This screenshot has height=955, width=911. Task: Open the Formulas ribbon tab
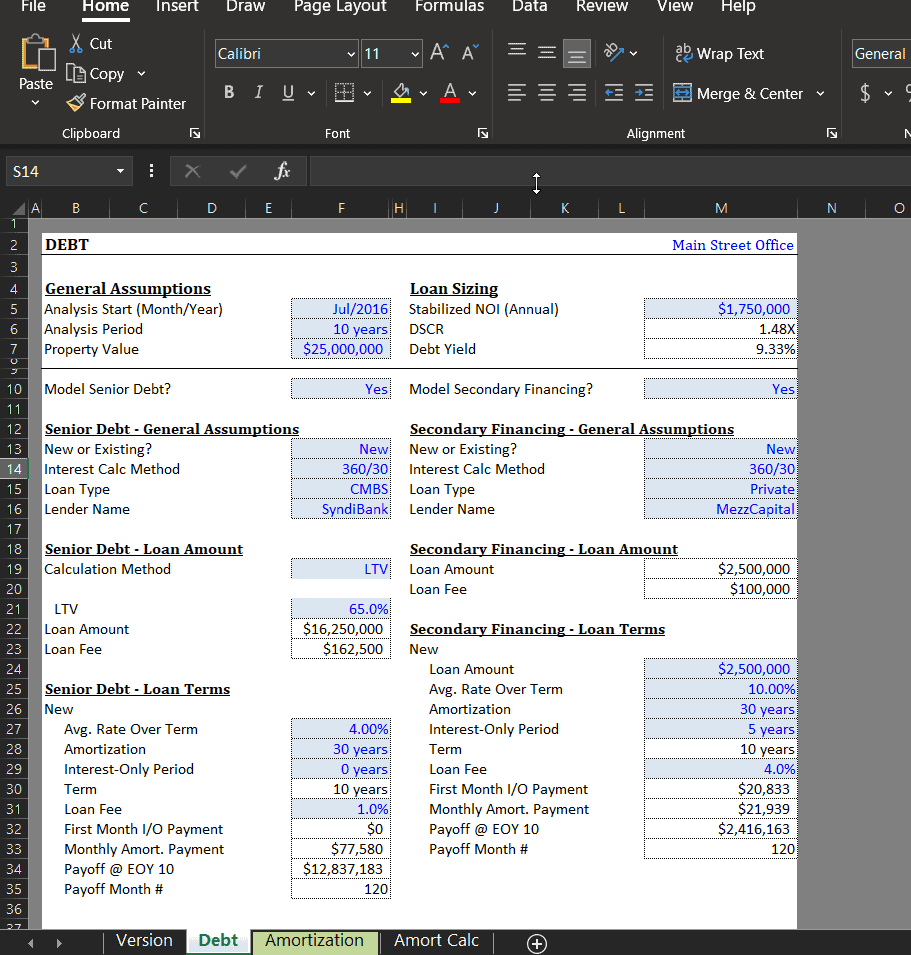pyautogui.click(x=449, y=7)
